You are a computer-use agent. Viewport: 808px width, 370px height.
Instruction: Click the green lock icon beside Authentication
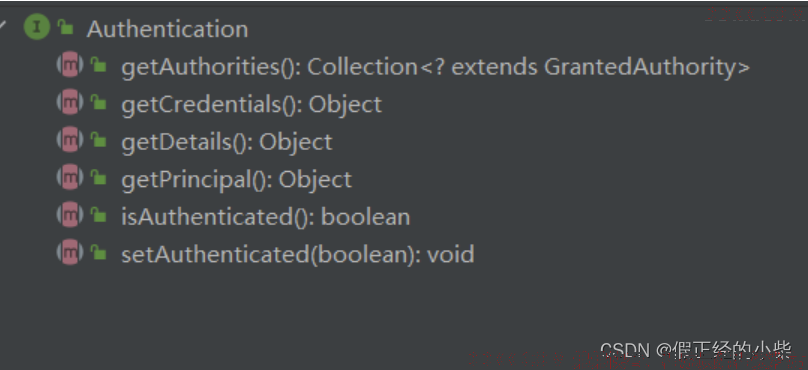(x=65, y=27)
